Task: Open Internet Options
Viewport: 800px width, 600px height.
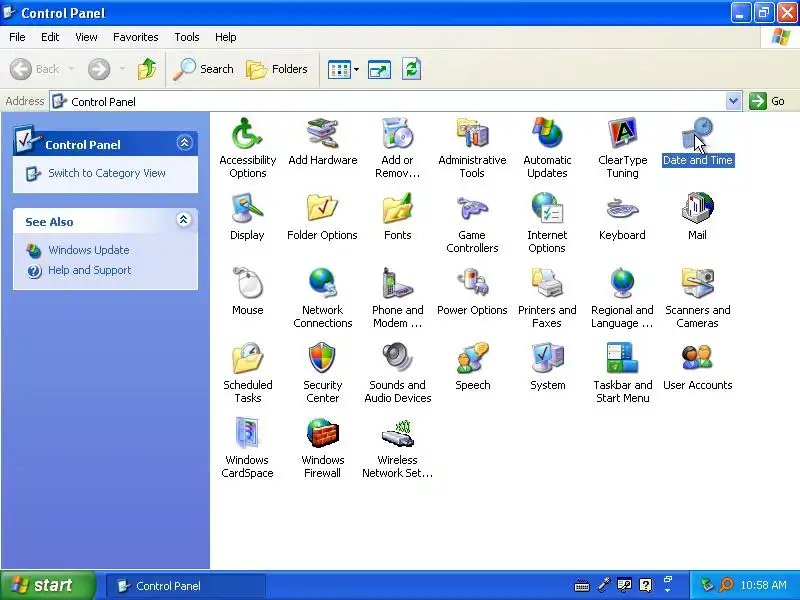Action: tap(547, 223)
